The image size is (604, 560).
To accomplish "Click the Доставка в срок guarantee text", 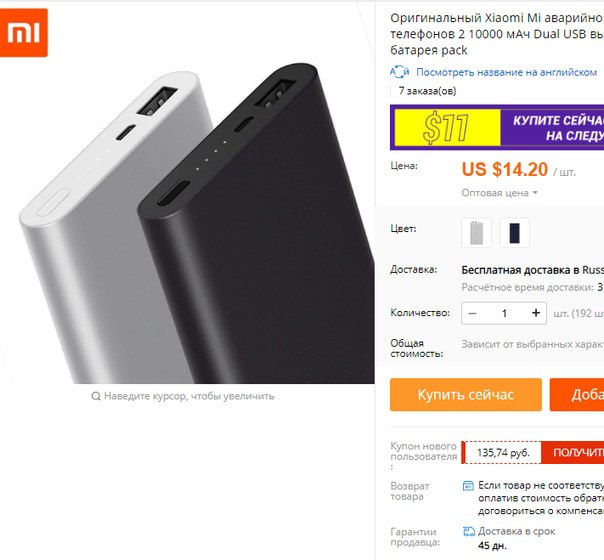I will tap(517, 531).
